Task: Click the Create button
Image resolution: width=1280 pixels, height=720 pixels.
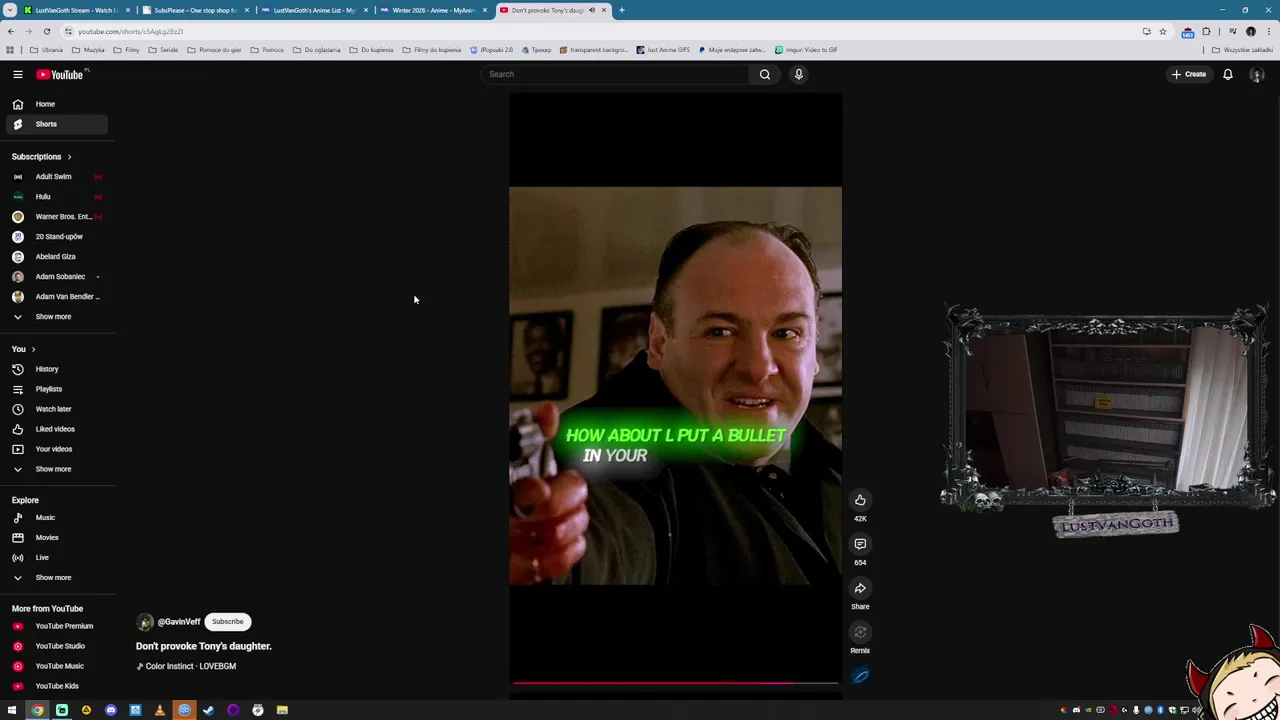Action: [x=1189, y=74]
